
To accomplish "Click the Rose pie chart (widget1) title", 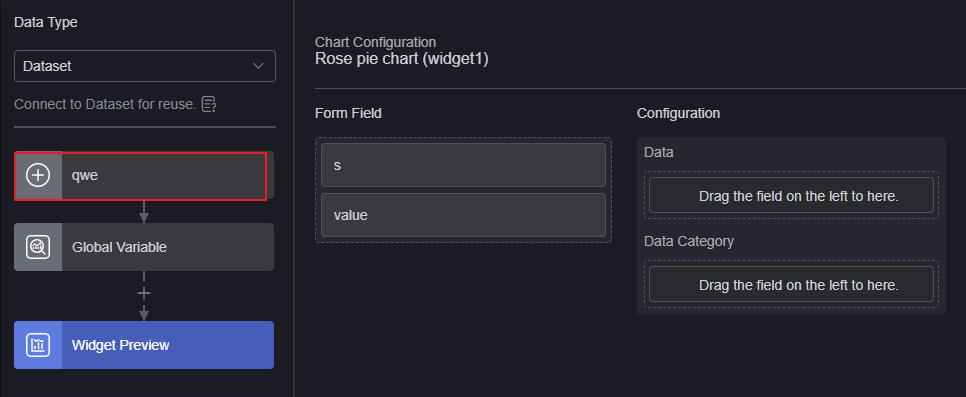I will pos(402,59).
